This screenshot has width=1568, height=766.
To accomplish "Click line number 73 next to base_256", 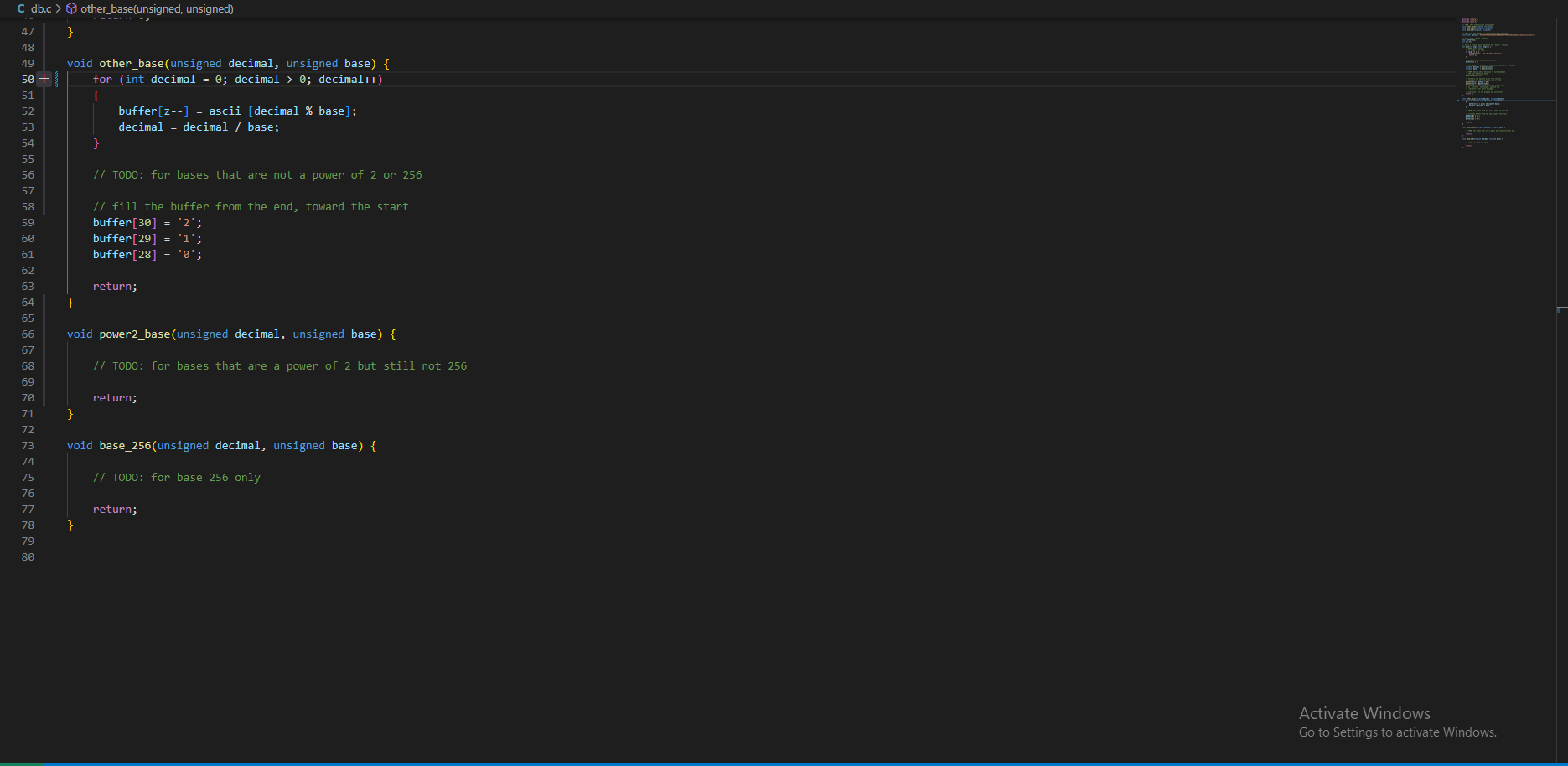I will tap(28, 445).
